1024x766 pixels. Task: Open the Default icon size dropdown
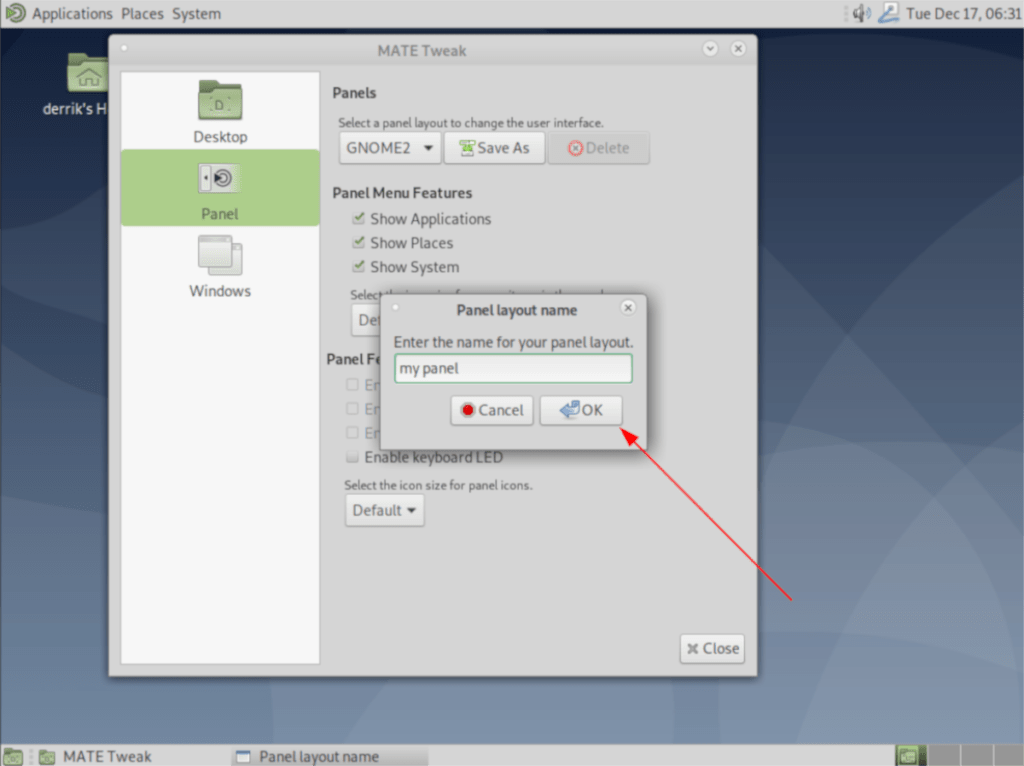(384, 510)
